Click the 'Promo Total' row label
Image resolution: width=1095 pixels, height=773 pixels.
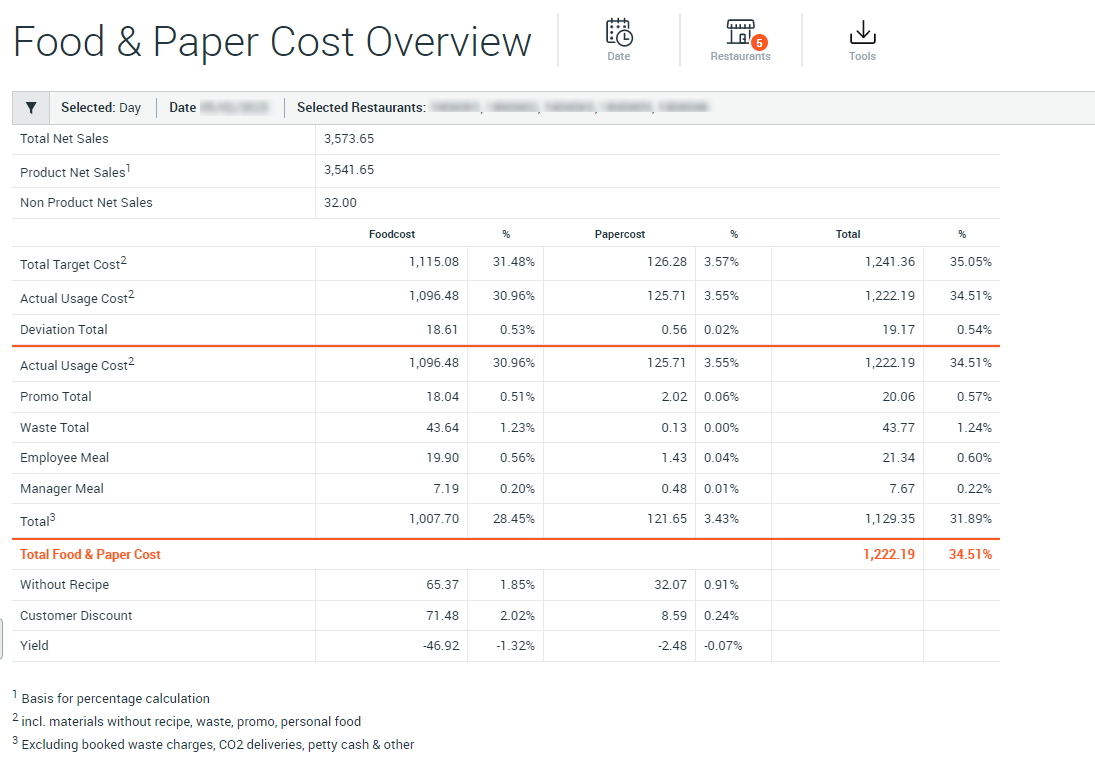click(x=56, y=397)
